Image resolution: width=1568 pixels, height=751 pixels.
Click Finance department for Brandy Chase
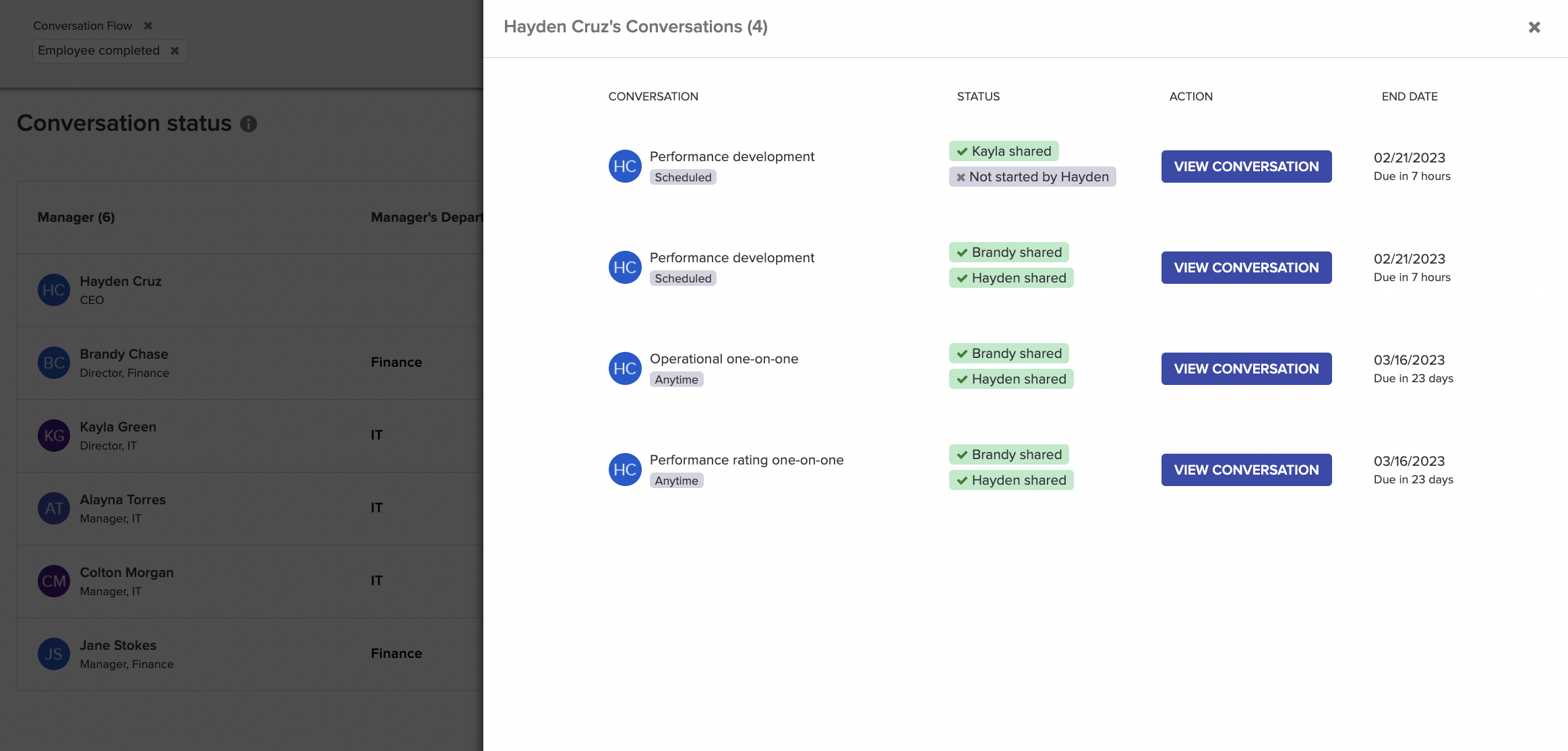pos(396,362)
